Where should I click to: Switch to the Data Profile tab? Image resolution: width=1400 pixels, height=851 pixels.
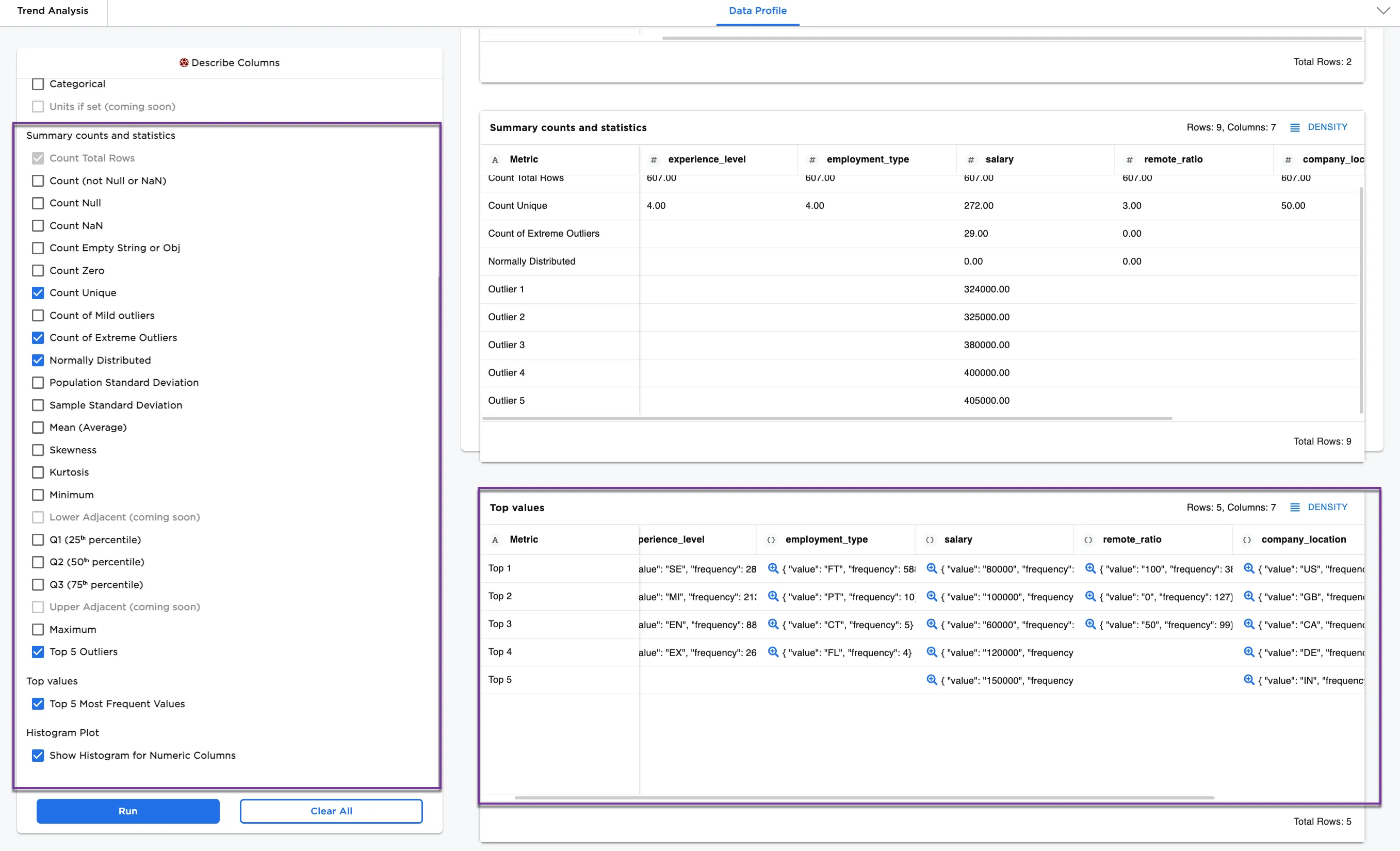[757, 10]
